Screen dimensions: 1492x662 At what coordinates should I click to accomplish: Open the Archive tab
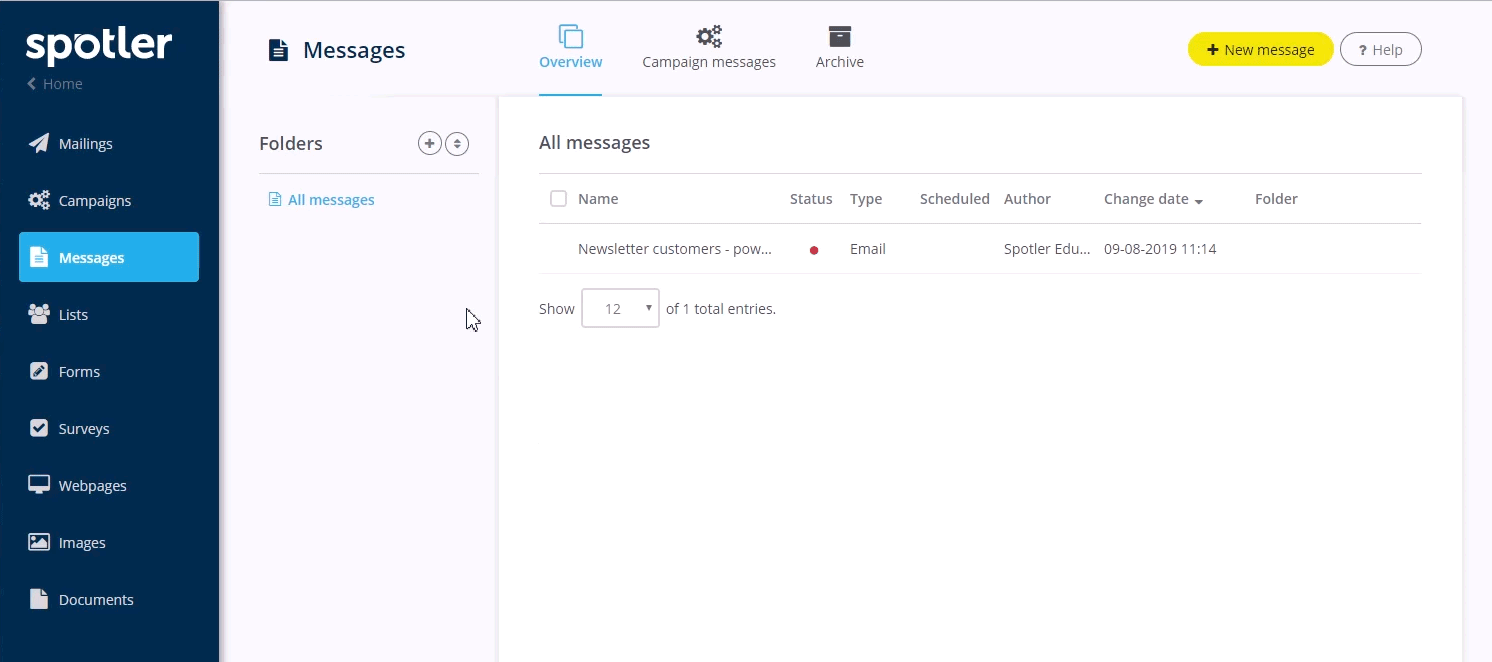(839, 49)
